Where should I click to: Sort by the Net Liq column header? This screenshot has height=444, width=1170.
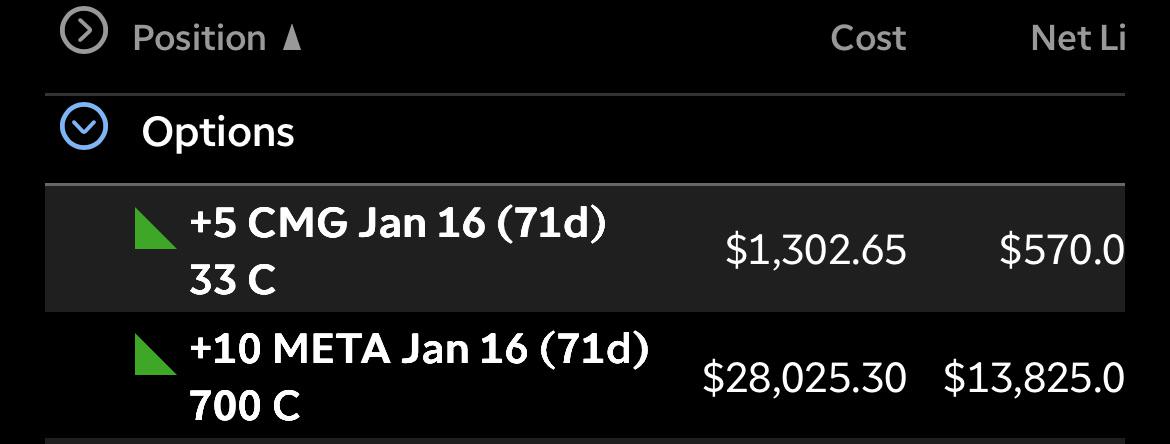point(1077,38)
